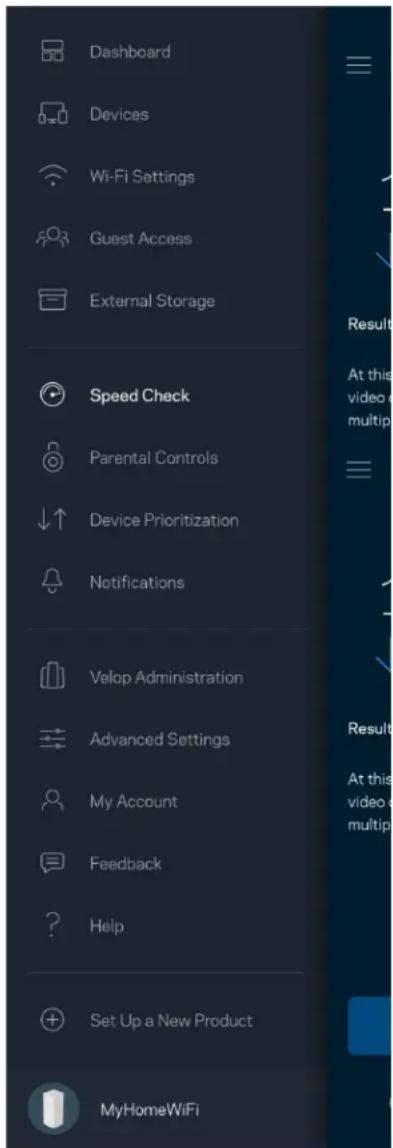
Task: Select the Devices icon in sidebar
Action: click(x=52, y=114)
